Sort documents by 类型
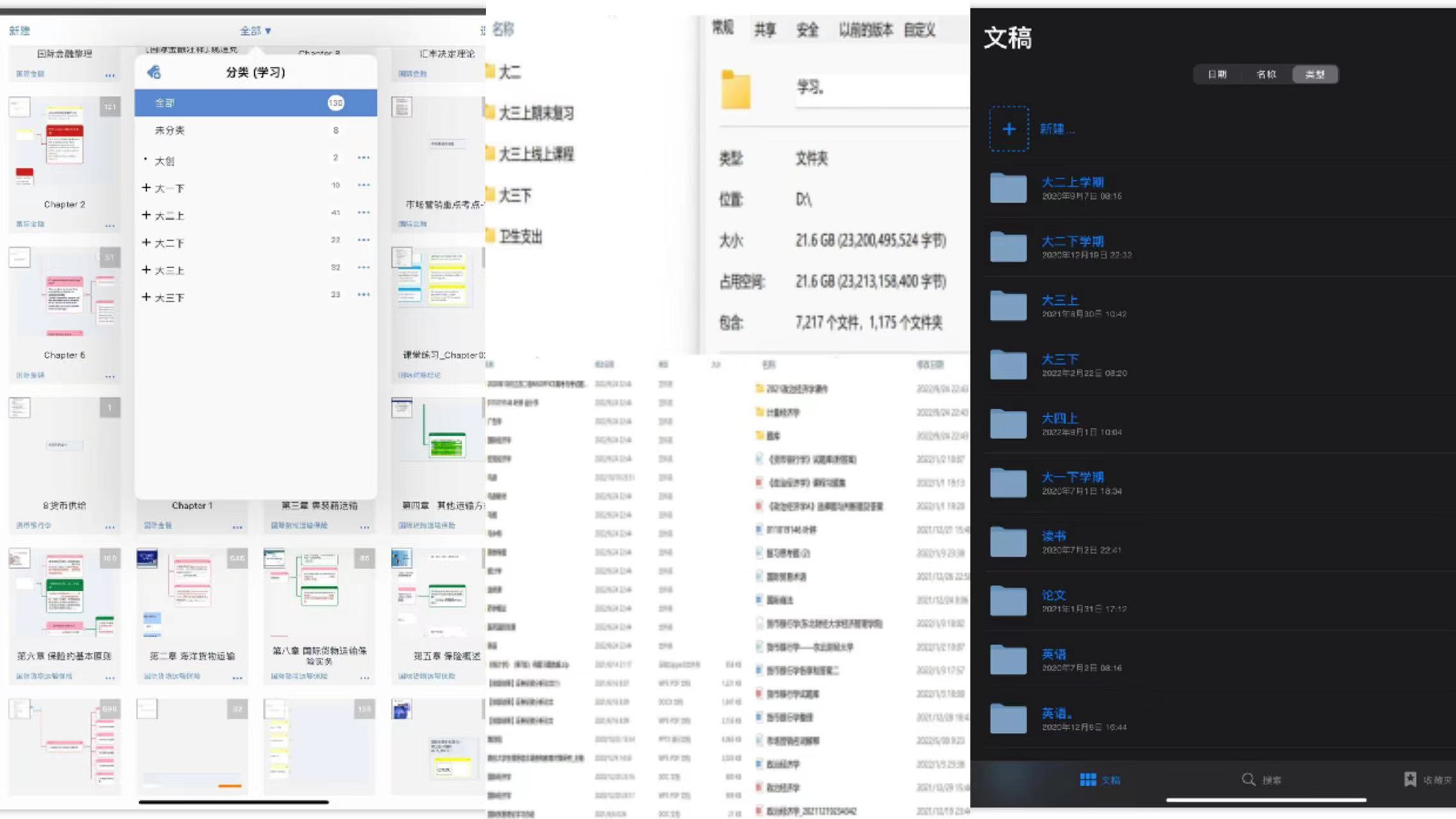The image size is (1456, 819). tap(1315, 74)
